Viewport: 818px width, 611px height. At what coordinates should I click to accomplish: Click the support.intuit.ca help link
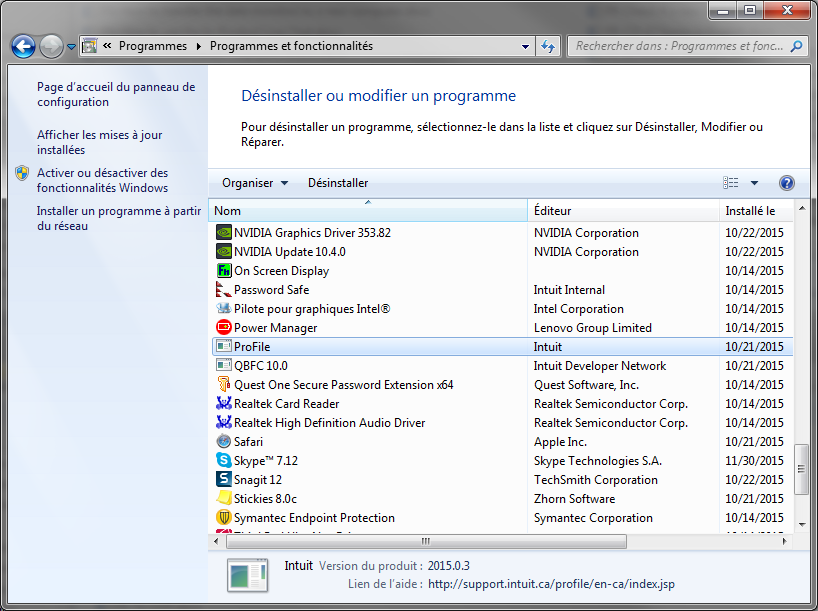pos(551,584)
